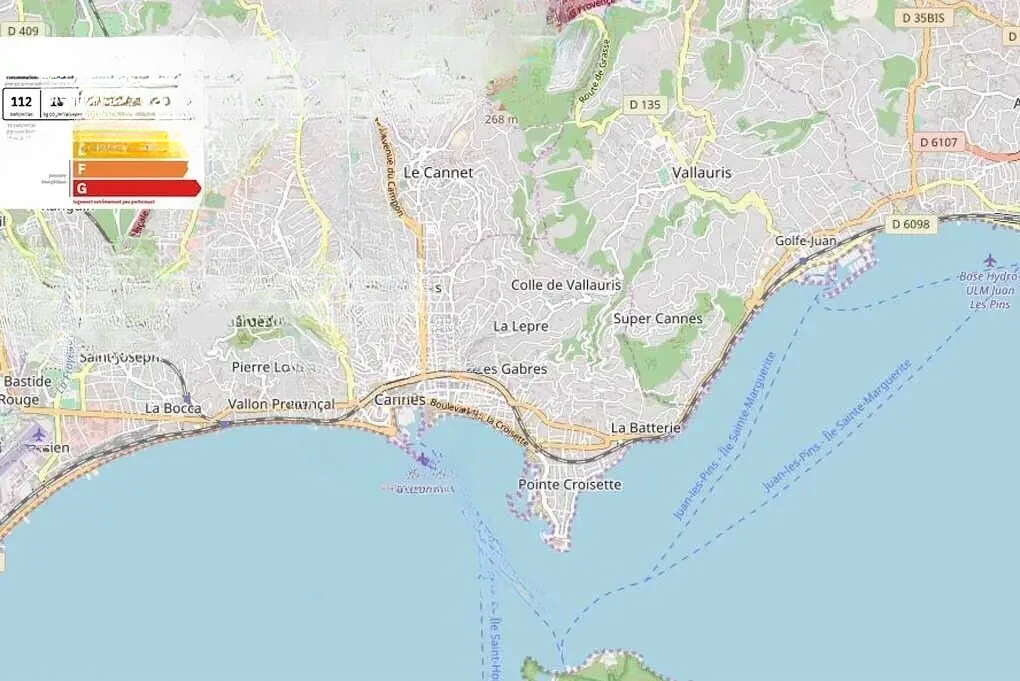Click the La Batterie label

click(x=645, y=428)
